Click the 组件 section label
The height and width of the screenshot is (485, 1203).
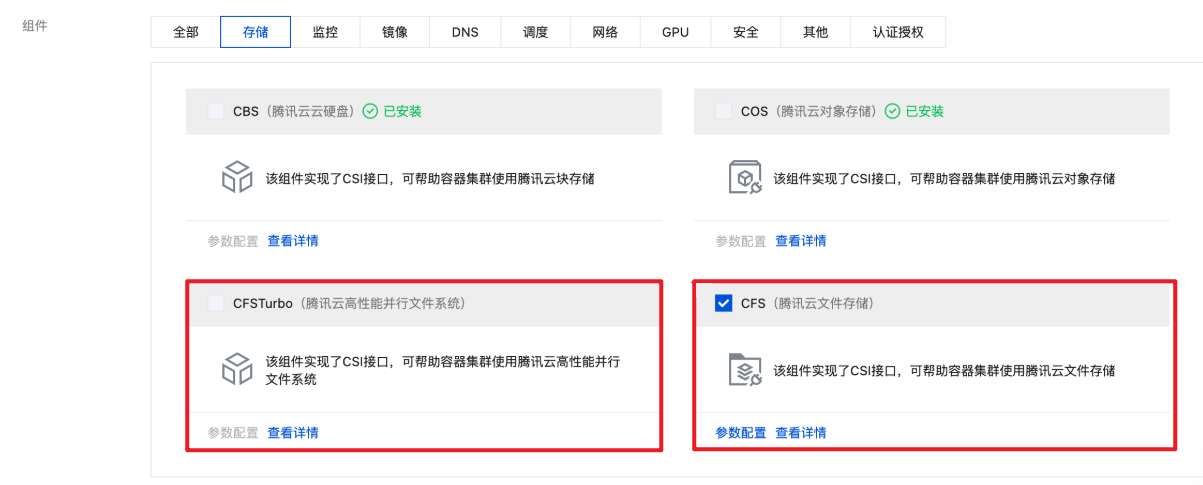[35, 26]
